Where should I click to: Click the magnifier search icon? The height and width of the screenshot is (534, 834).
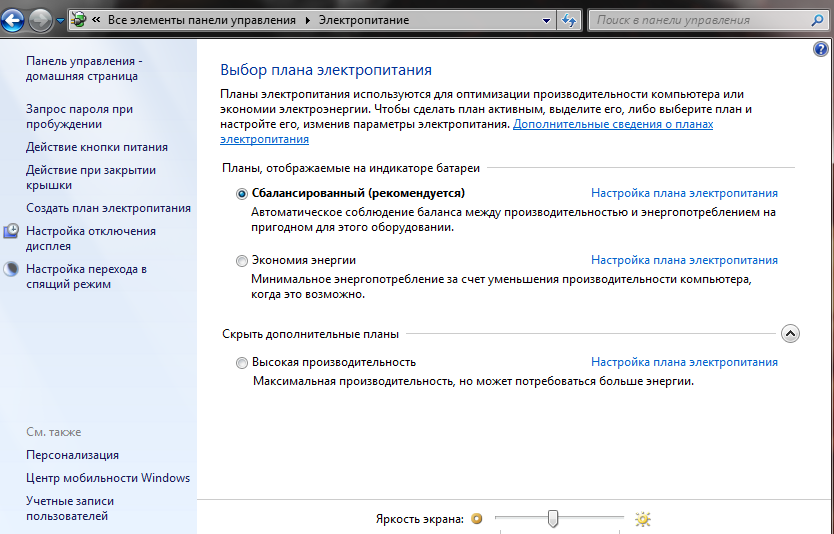click(x=818, y=20)
